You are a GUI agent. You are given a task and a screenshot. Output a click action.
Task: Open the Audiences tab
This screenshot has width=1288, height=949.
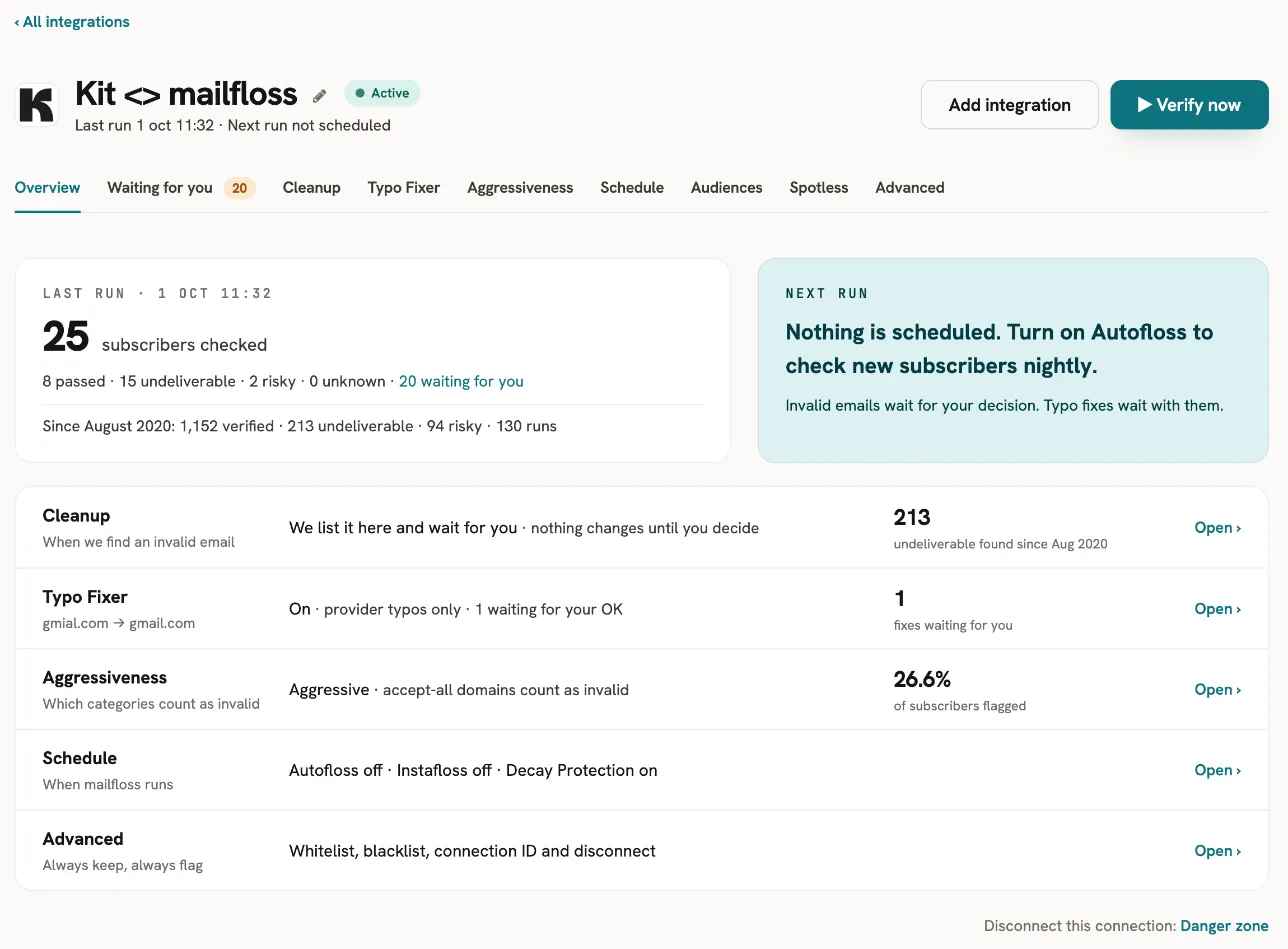727,188
